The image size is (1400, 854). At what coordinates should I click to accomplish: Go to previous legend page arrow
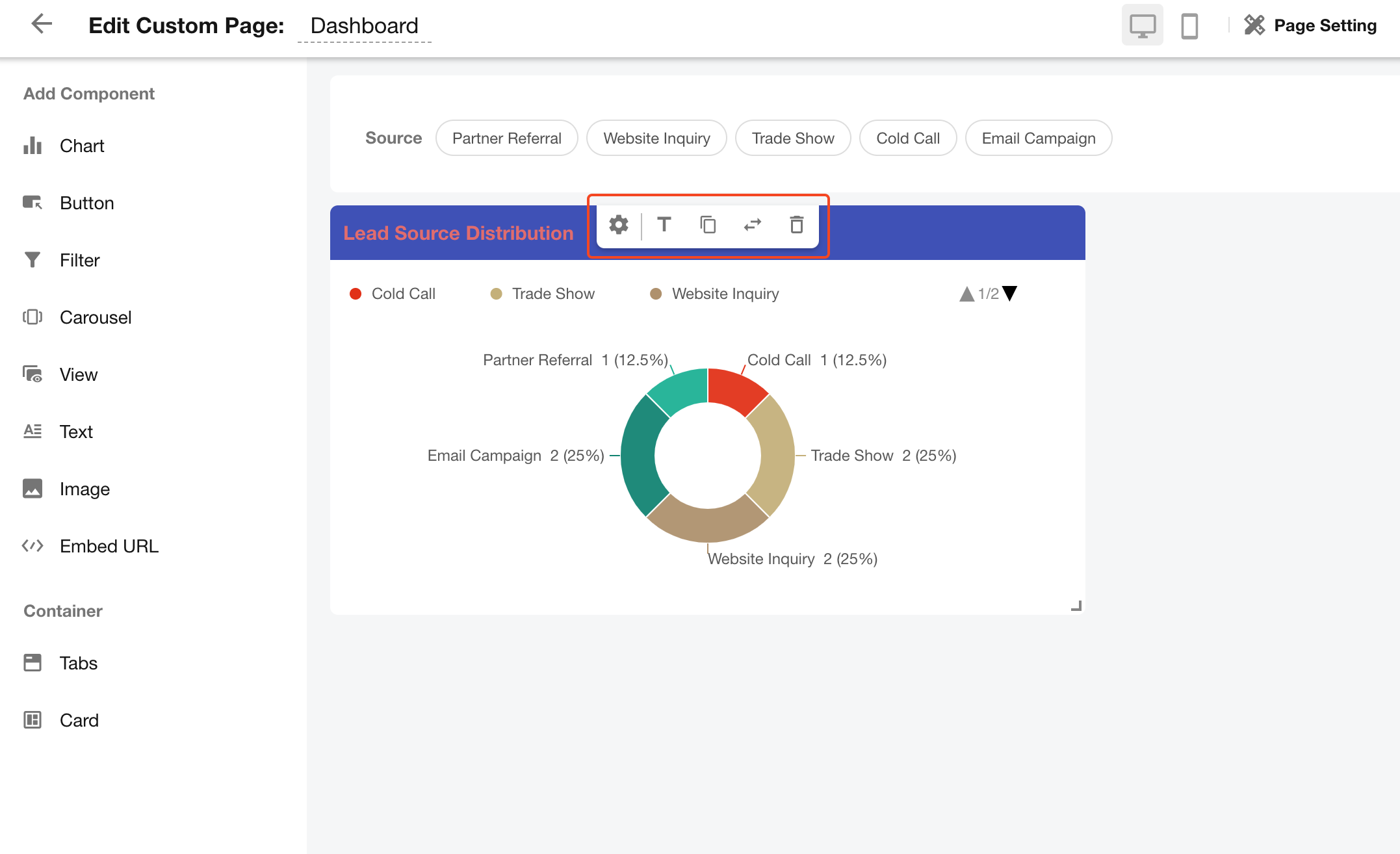tap(966, 294)
